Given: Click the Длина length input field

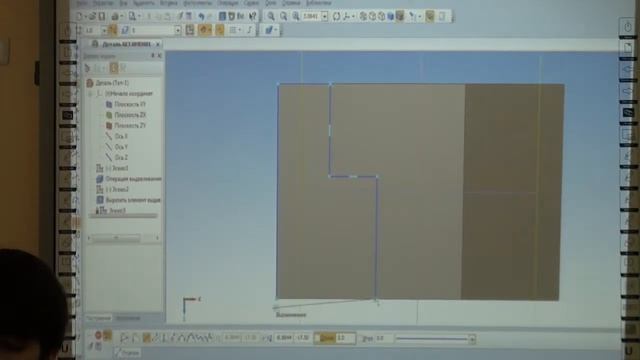Looking at the screenshot, I should (x=345, y=338).
